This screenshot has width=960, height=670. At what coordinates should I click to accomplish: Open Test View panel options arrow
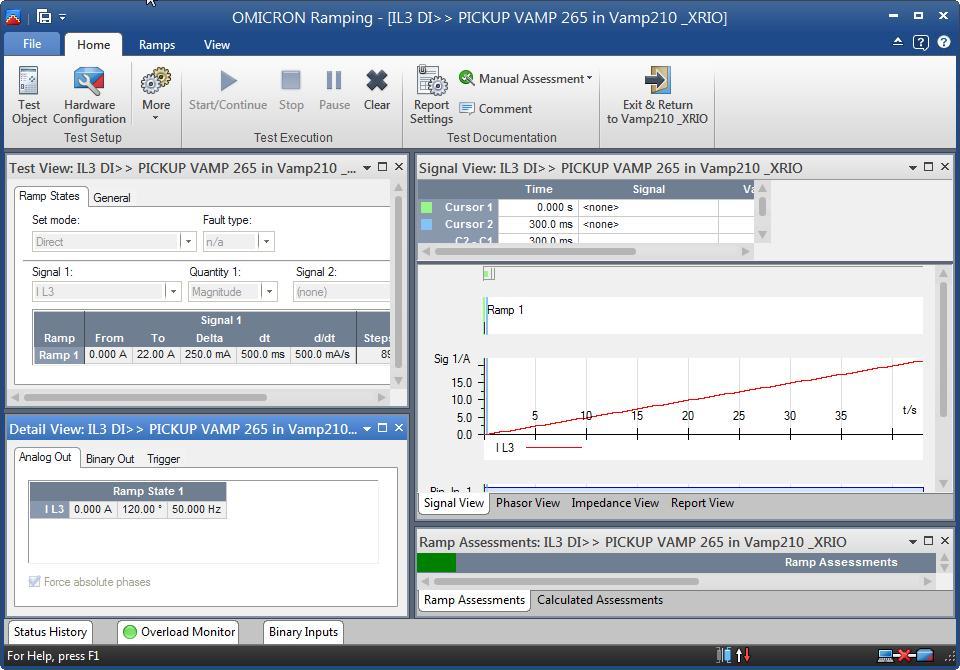pos(367,168)
